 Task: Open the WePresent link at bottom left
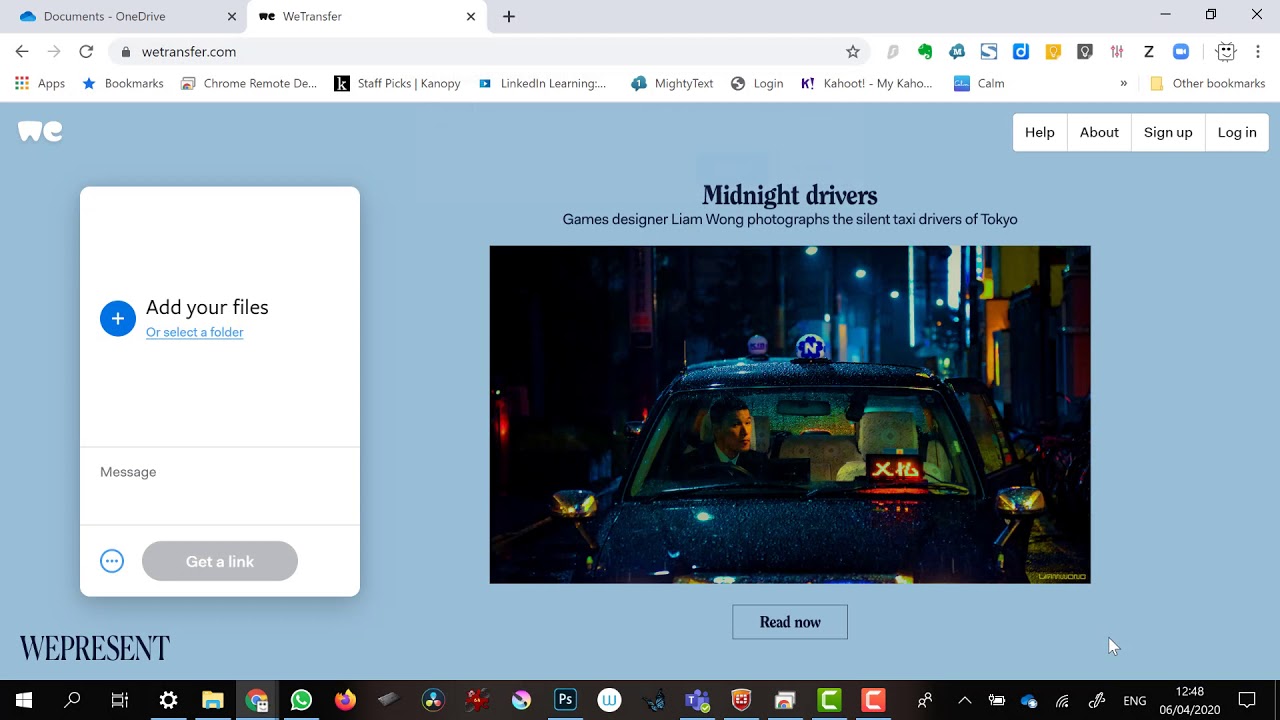coord(95,648)
